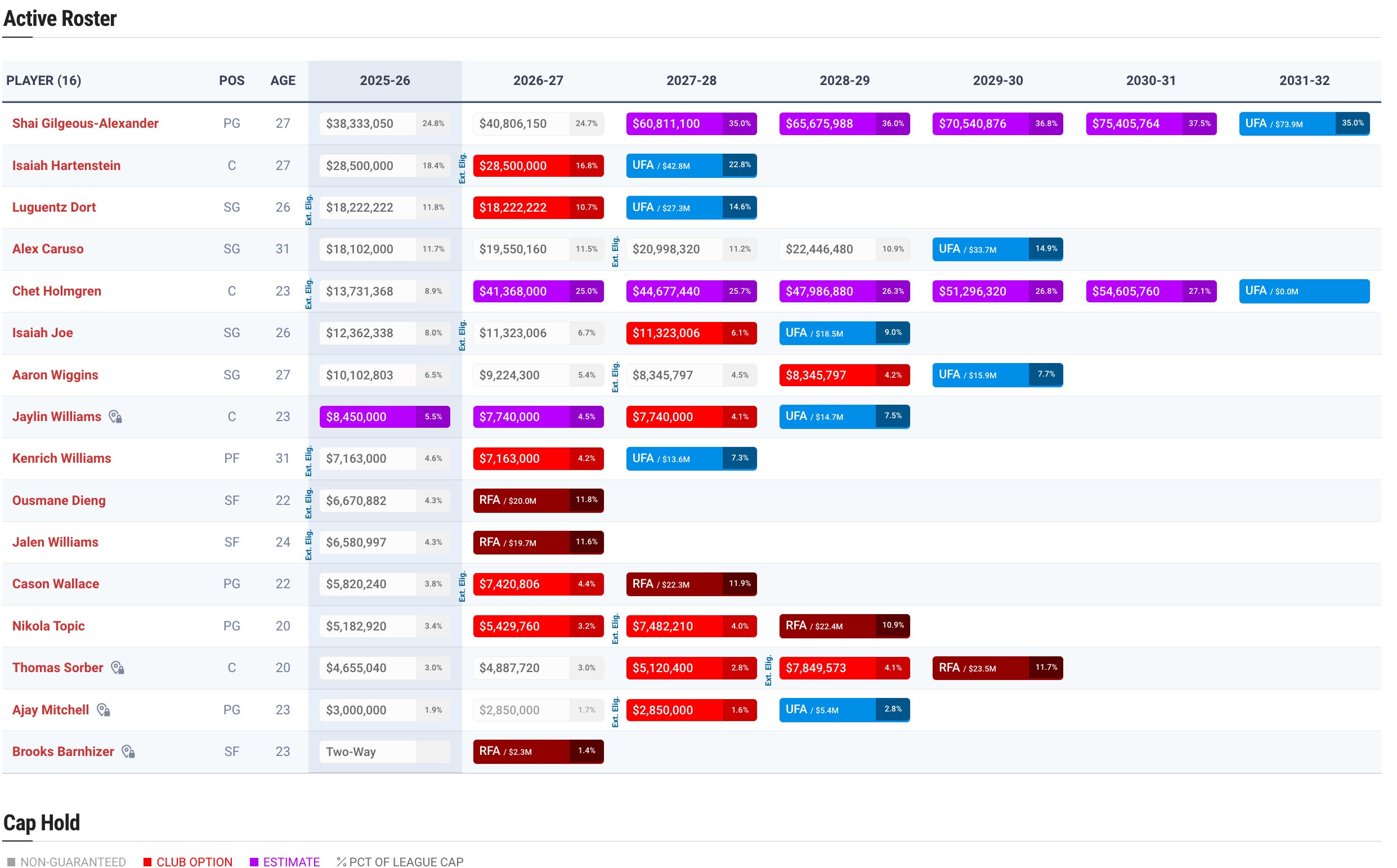Image resolution: width=1397 pixels, height=868 pixels.
Task: Sort by the POS column header
Action: [x=233, y=81]
